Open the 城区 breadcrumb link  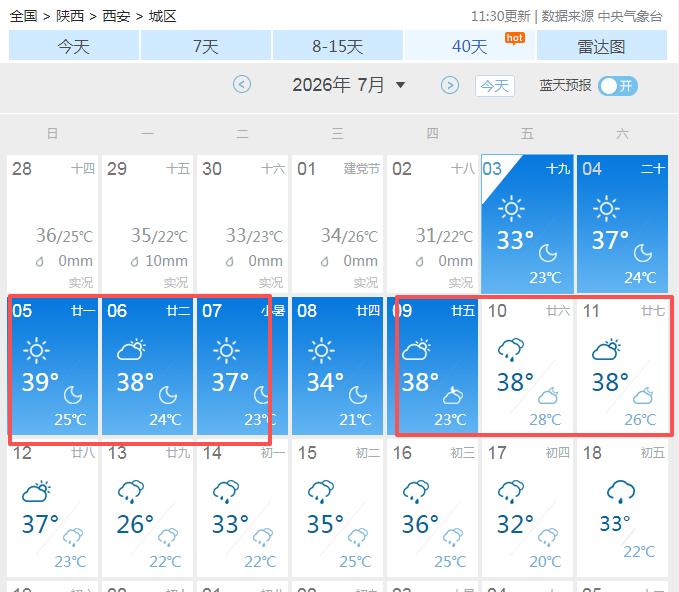(162, 16)
